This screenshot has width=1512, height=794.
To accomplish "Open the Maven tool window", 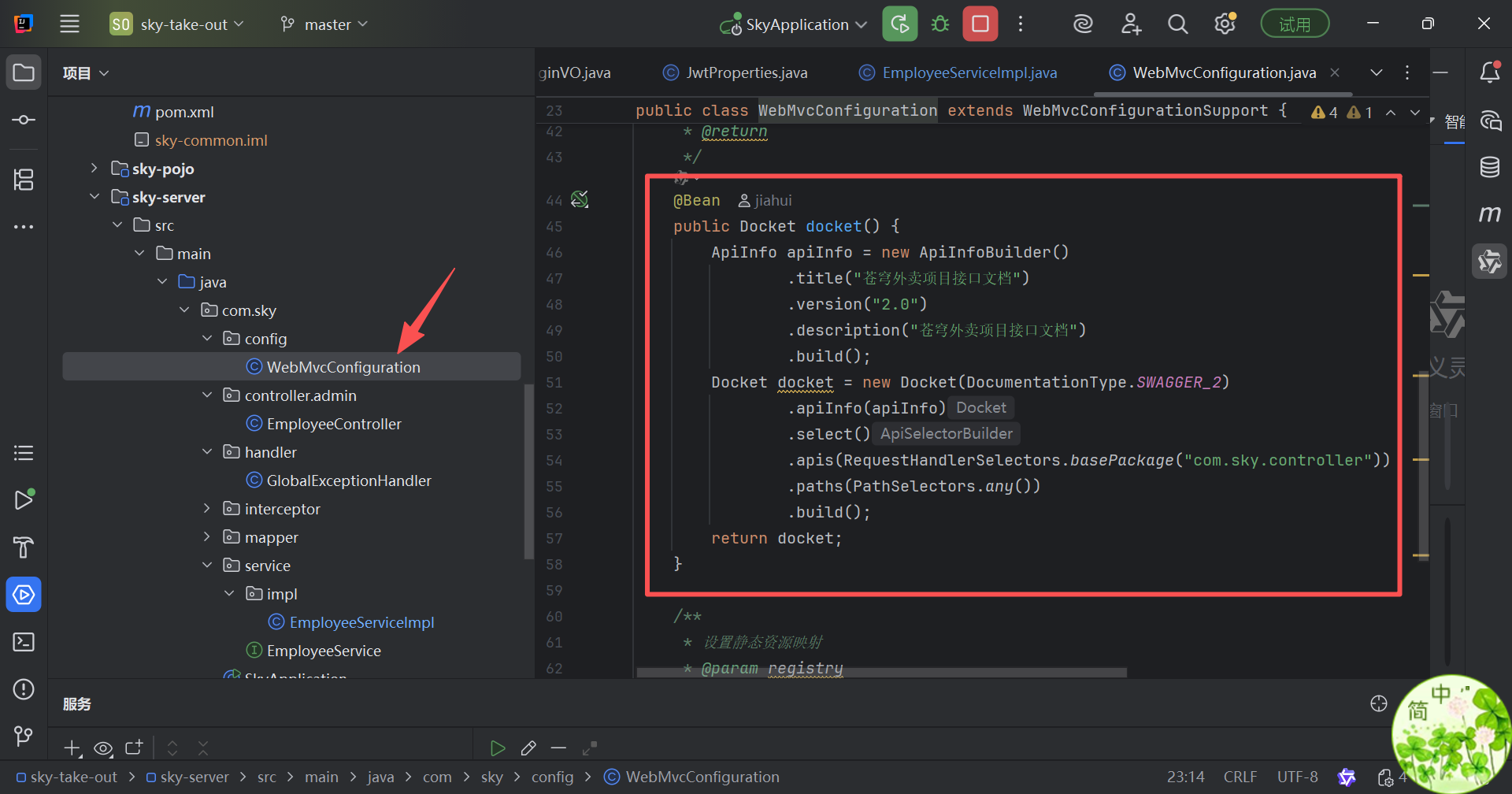I will 1490,214.
